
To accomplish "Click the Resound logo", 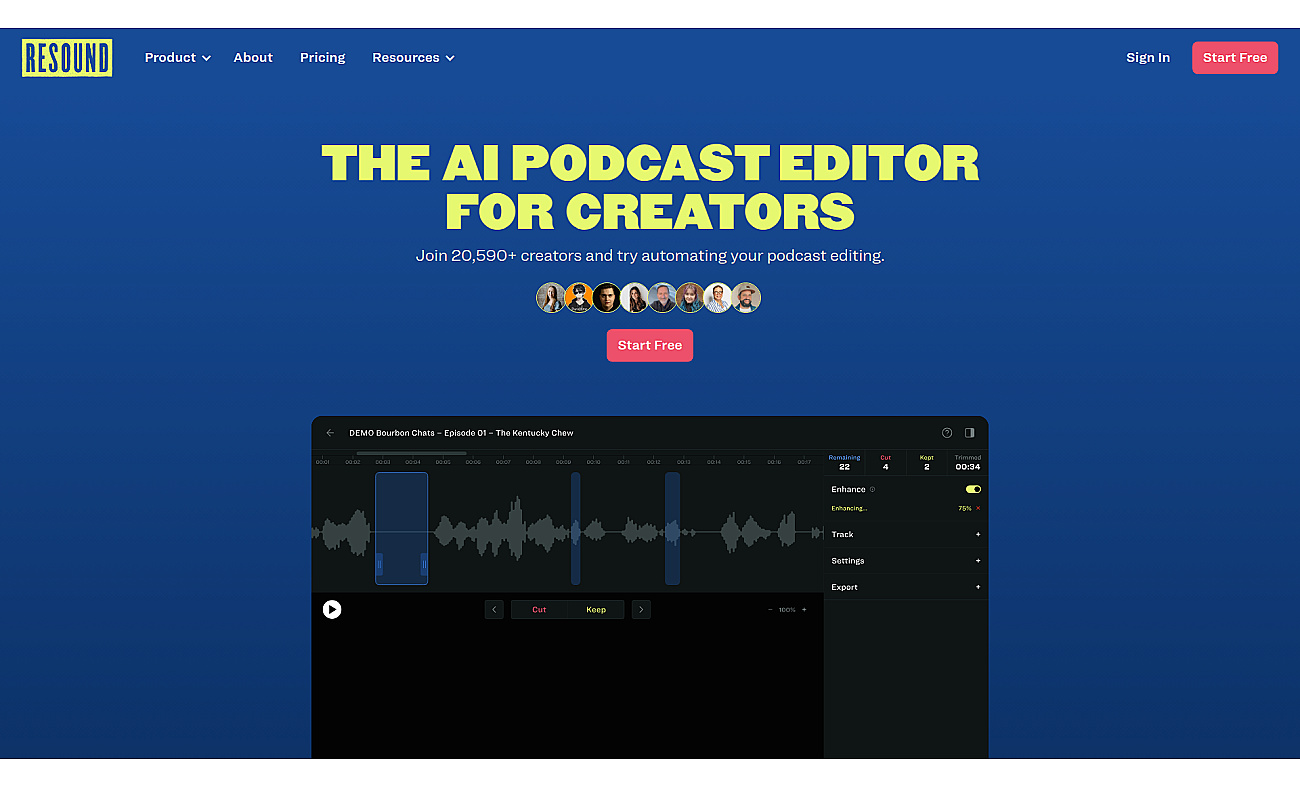I will pos(67,58).
